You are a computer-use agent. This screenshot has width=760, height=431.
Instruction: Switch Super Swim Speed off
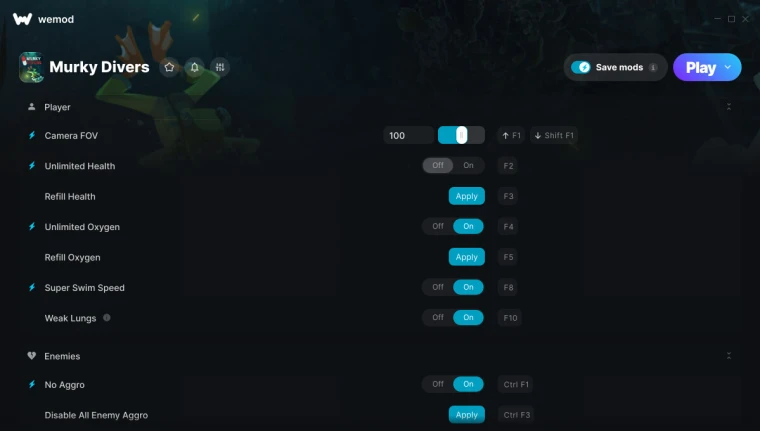[x=438, y=287]
